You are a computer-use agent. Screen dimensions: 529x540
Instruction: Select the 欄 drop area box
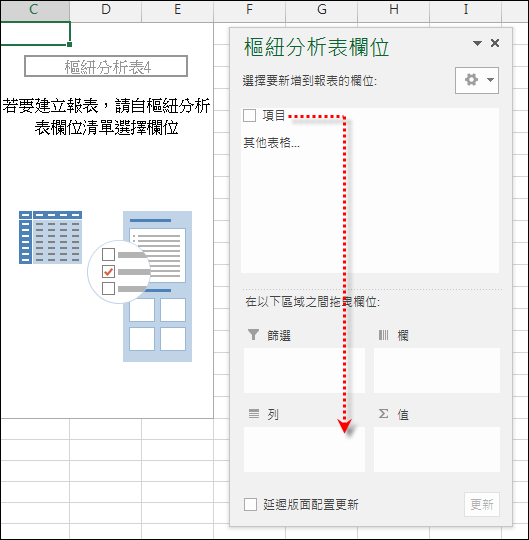437,371
